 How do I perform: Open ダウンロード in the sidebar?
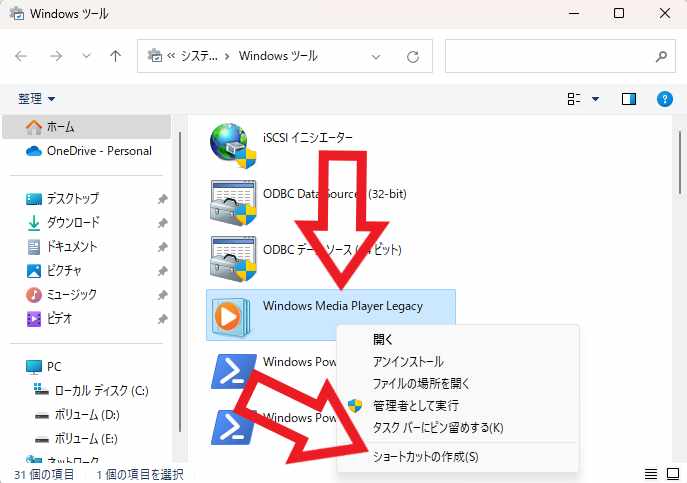(x=73, y=223)
